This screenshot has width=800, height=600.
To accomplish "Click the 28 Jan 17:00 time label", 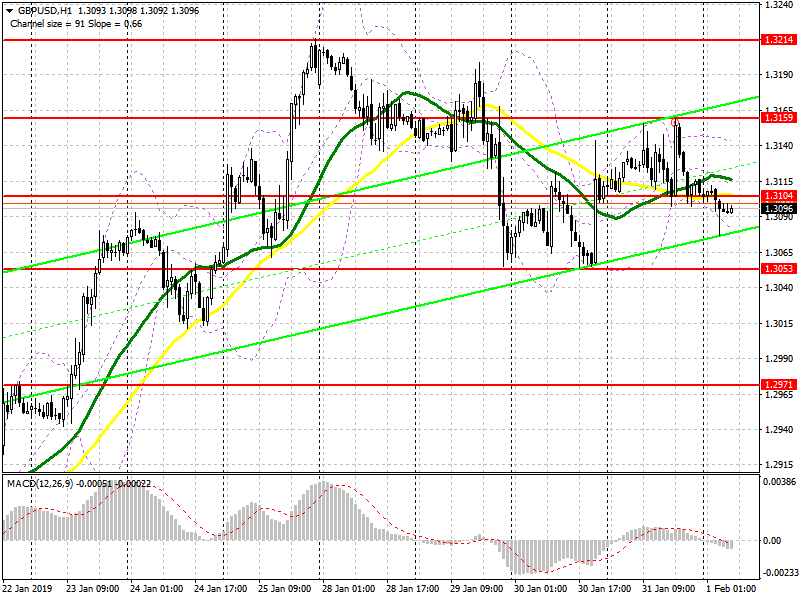I will coord(413,588).
